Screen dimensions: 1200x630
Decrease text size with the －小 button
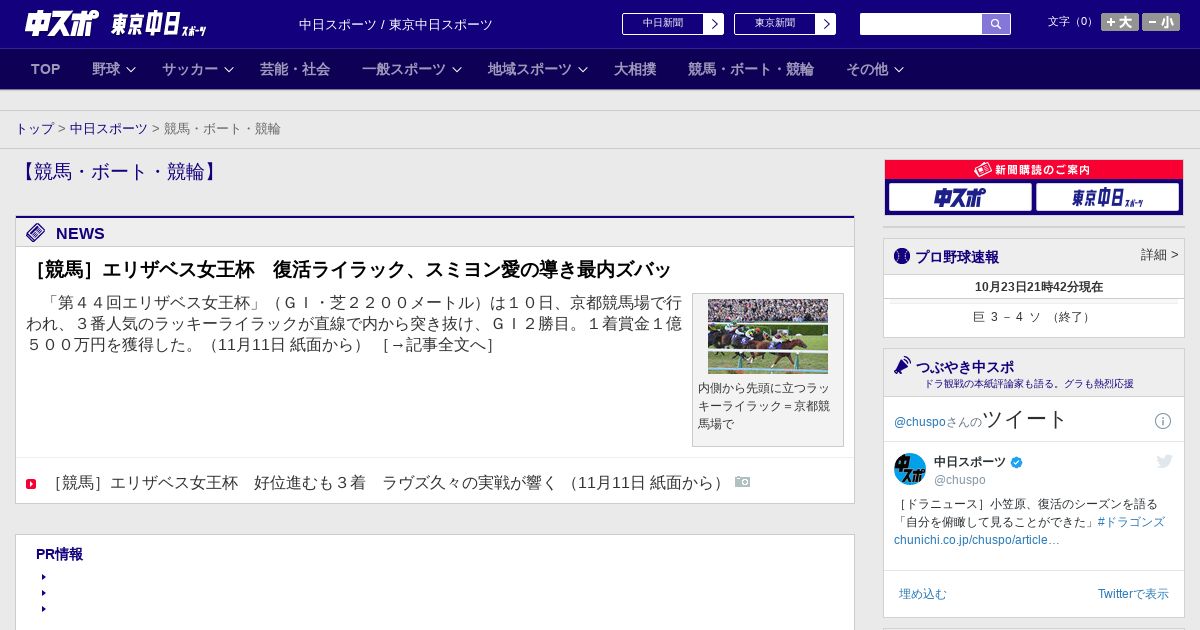pos(1161,22)
